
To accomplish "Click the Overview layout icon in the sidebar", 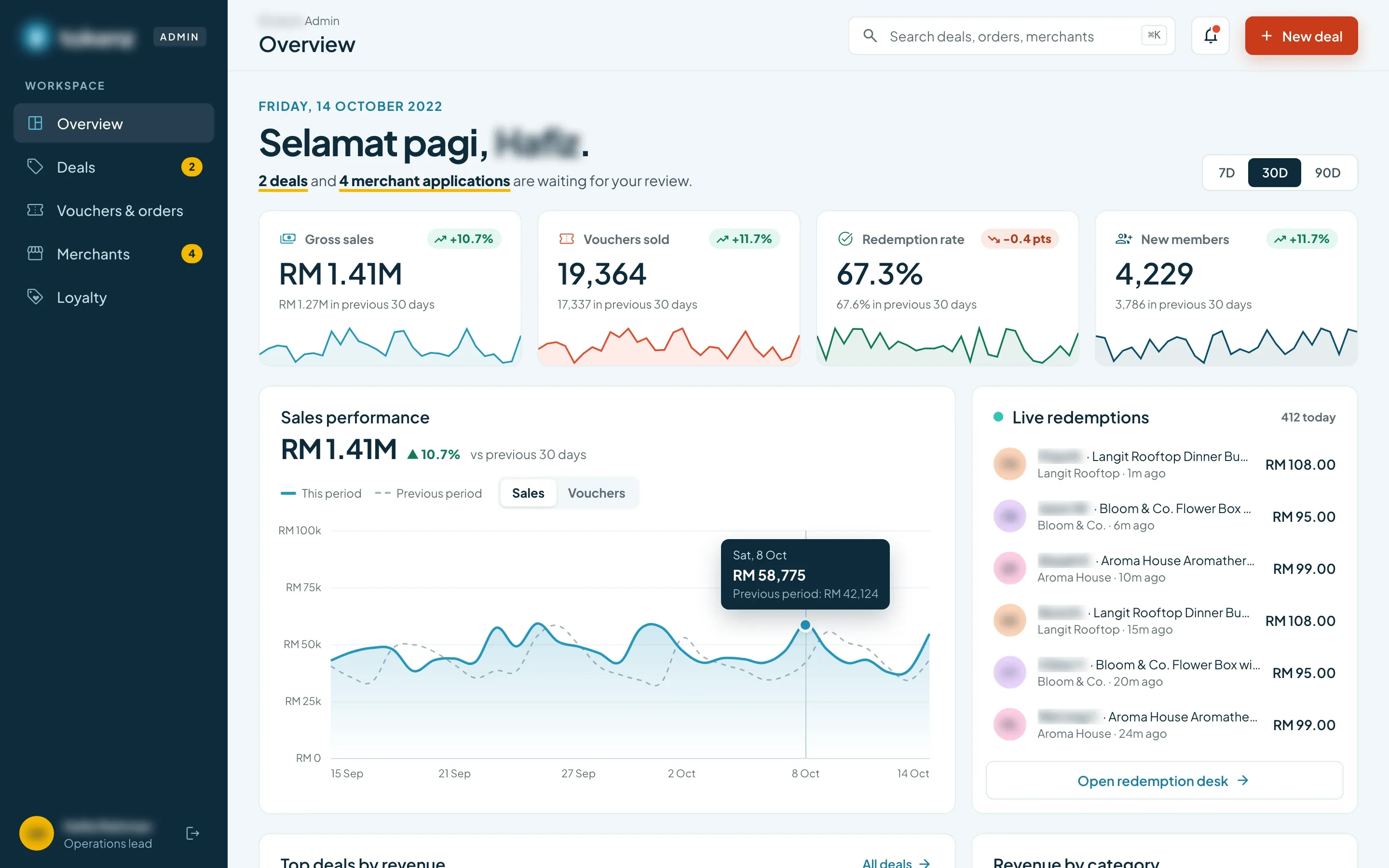I will coord(35,123).
